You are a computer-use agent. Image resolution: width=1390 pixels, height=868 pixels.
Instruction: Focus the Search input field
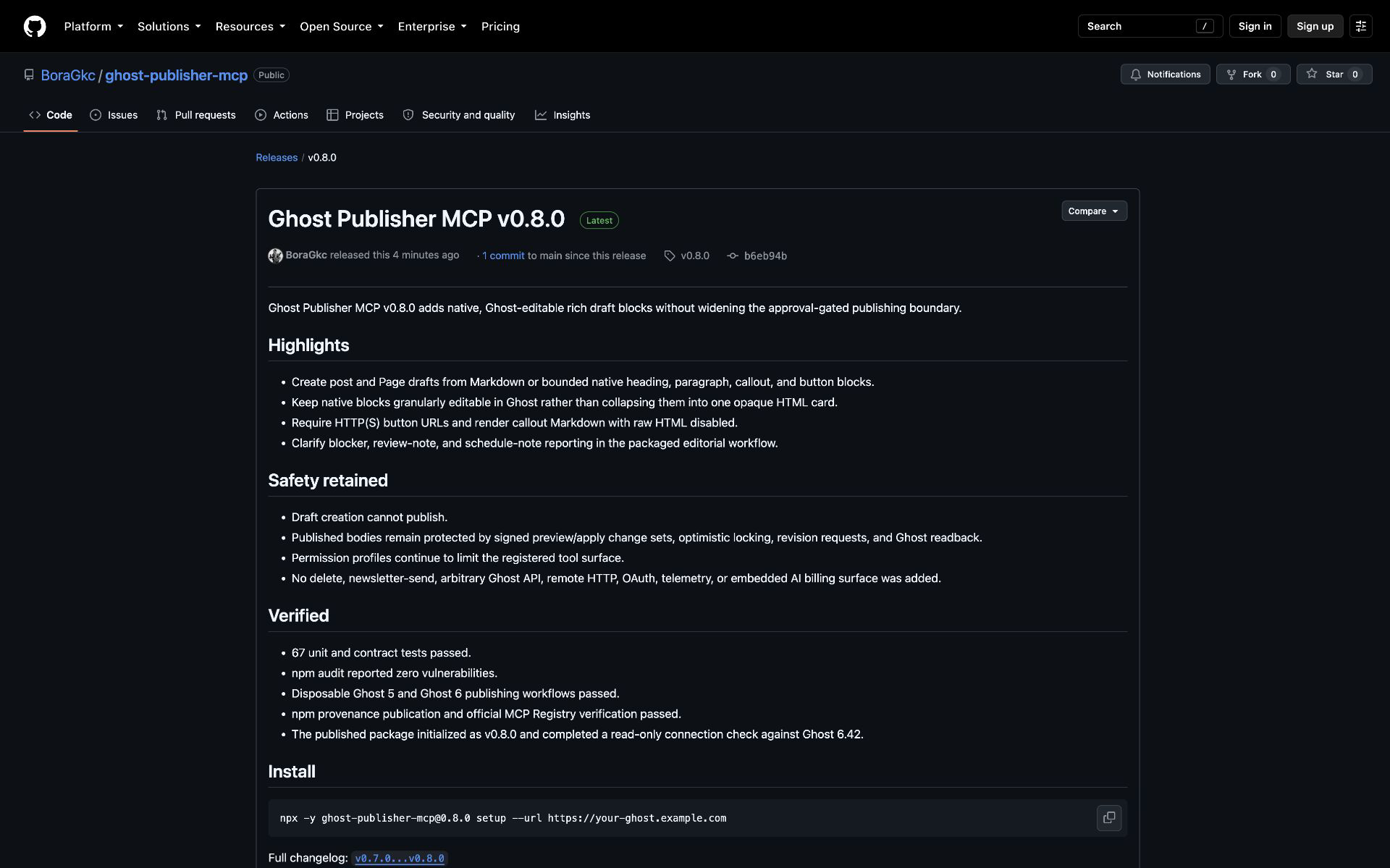pyautogui.click(x=1150, y=26)
